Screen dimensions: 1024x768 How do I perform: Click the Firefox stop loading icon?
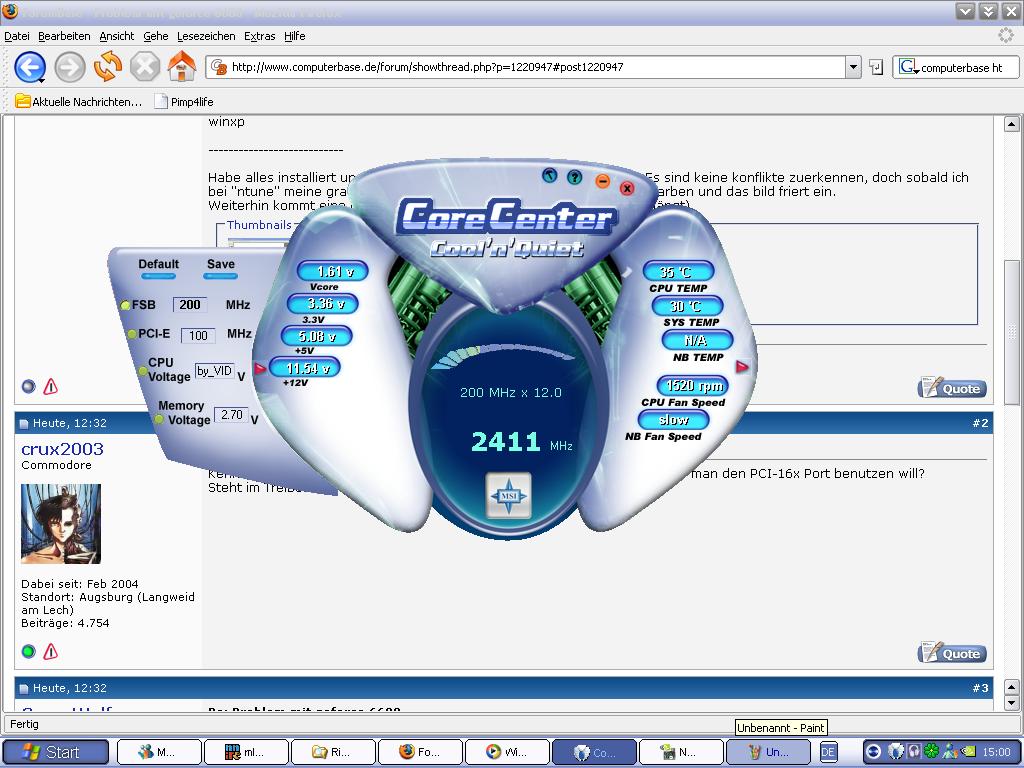point(145,67)
